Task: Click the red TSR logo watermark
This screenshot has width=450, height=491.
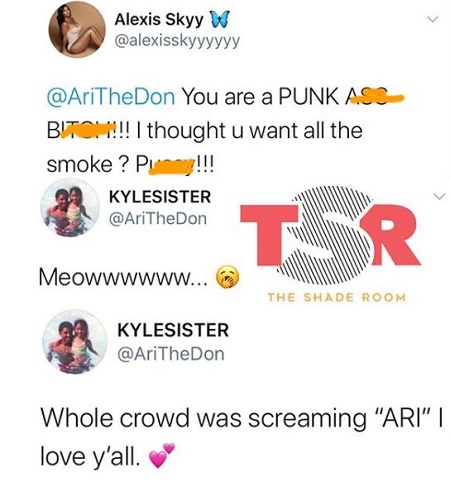Action: 330,235
